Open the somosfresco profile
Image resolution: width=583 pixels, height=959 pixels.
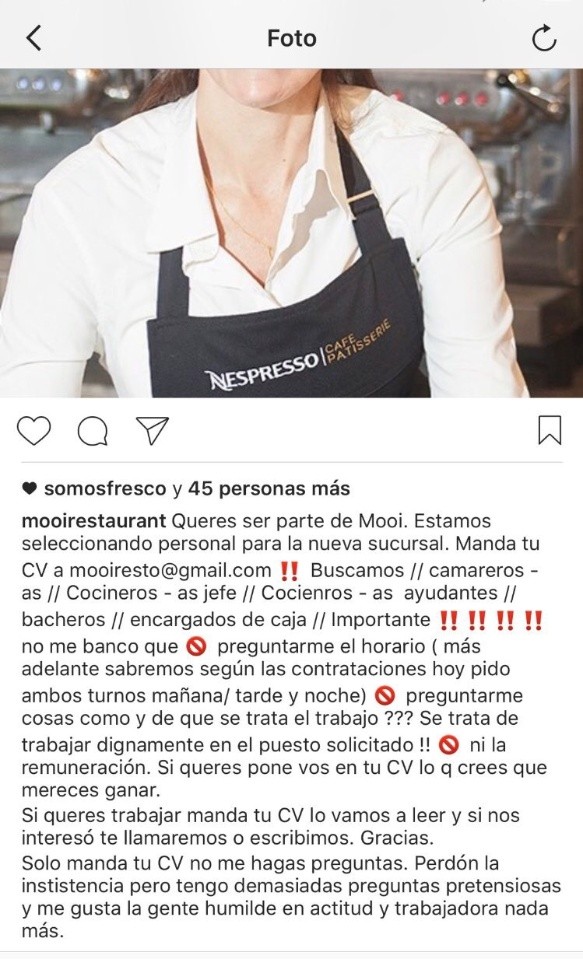105,489
